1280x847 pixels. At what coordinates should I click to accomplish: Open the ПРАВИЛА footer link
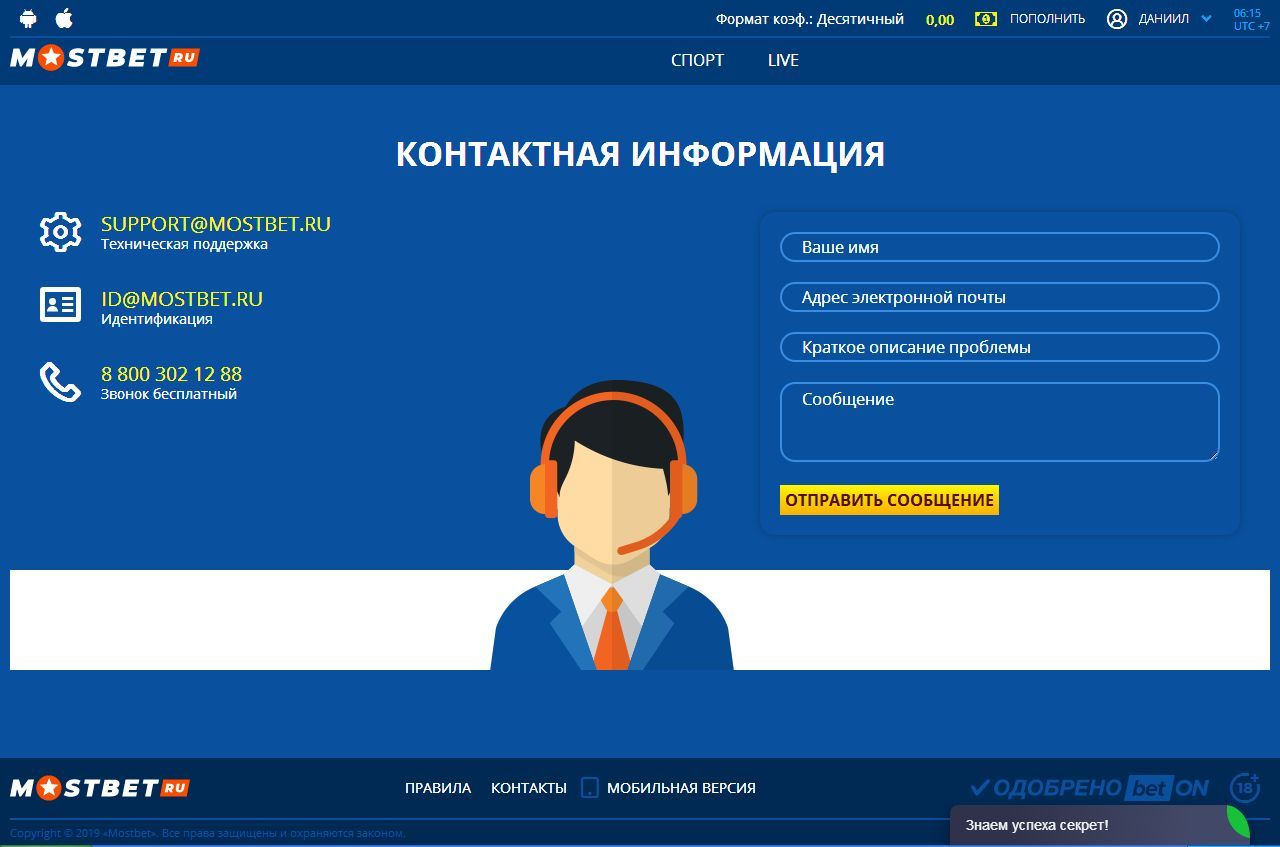tap(437, 788)
